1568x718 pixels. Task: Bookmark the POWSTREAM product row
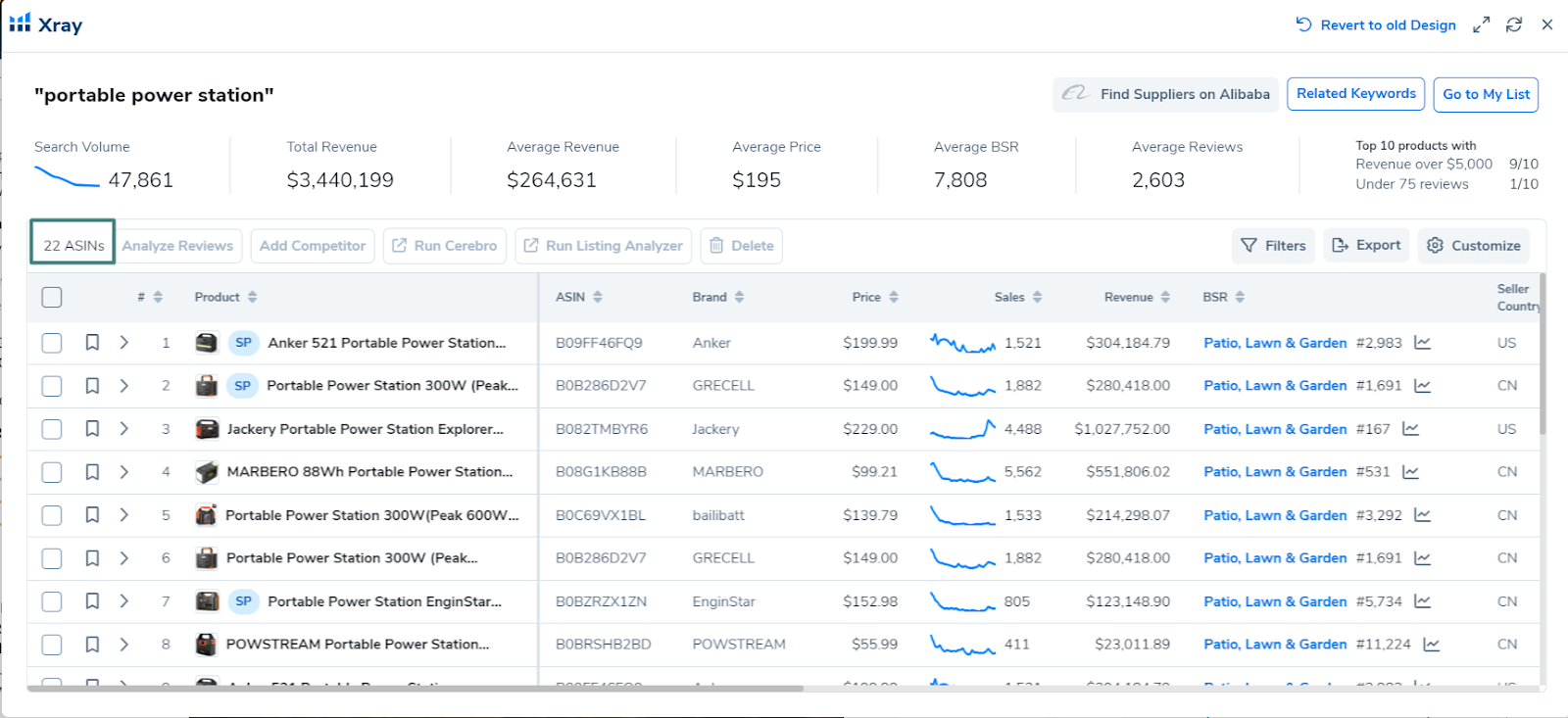click(92, 645)
